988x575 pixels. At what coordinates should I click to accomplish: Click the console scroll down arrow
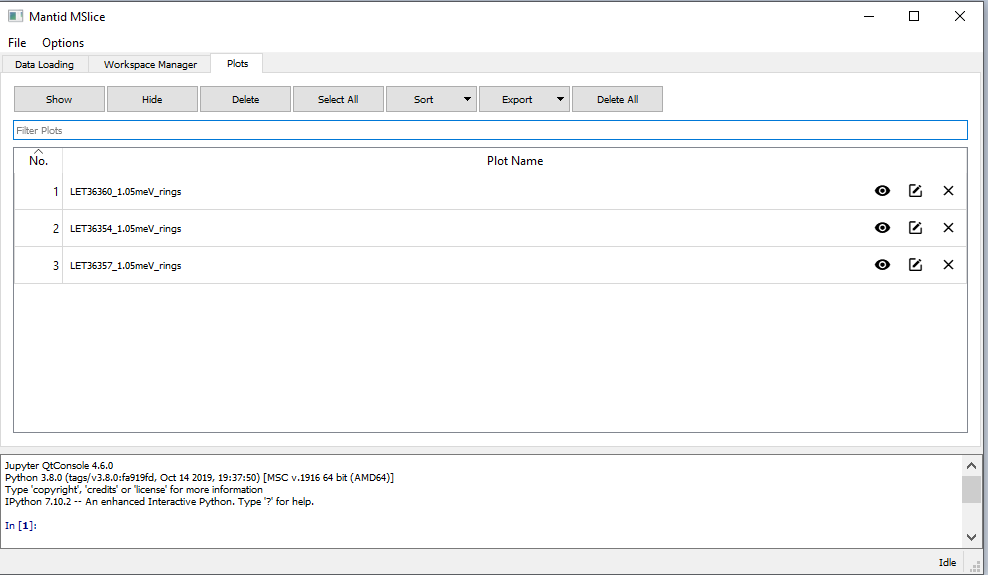click(971, 537)
